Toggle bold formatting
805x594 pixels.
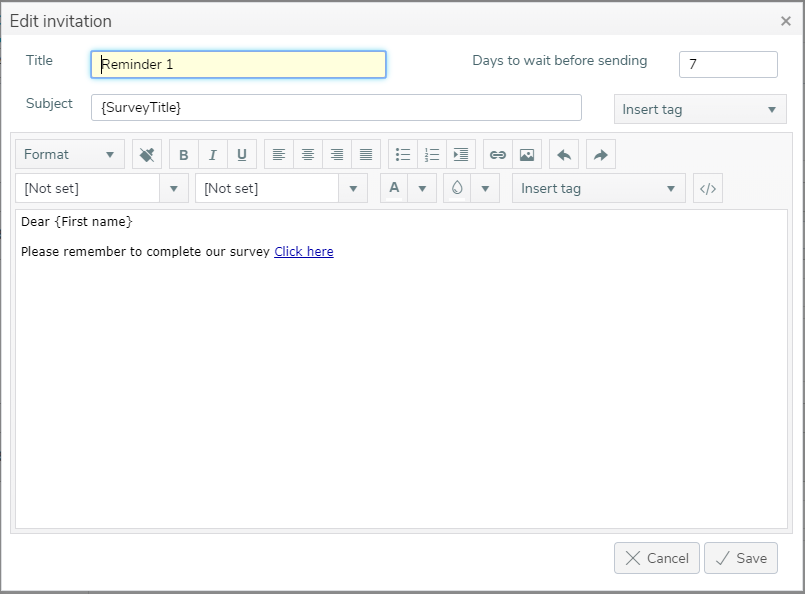(x=184, y=155)
